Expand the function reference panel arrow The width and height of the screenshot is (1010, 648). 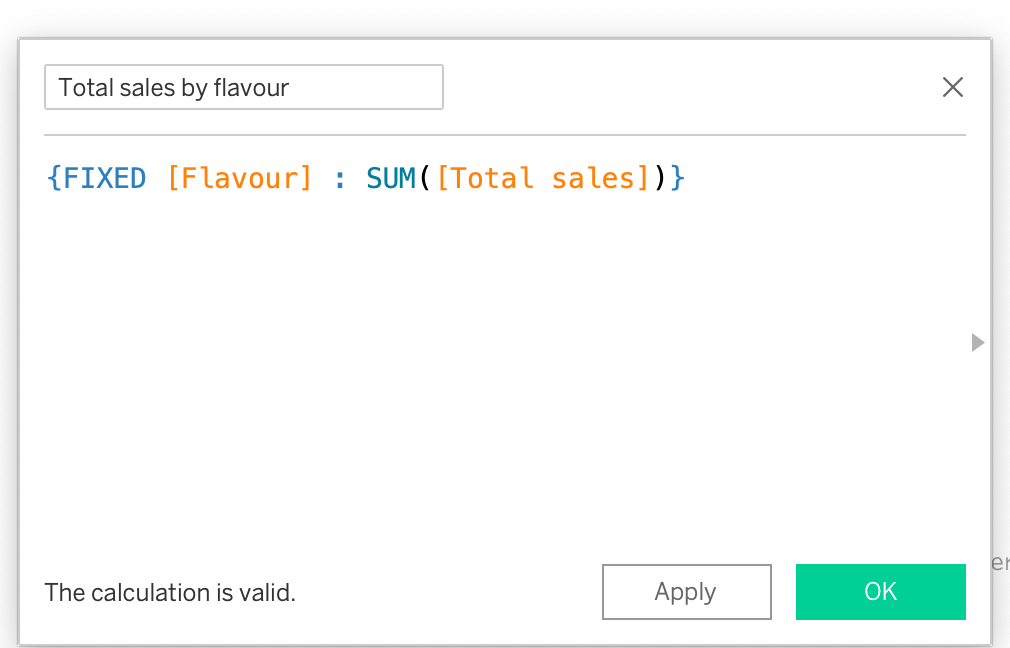[978, 342]
